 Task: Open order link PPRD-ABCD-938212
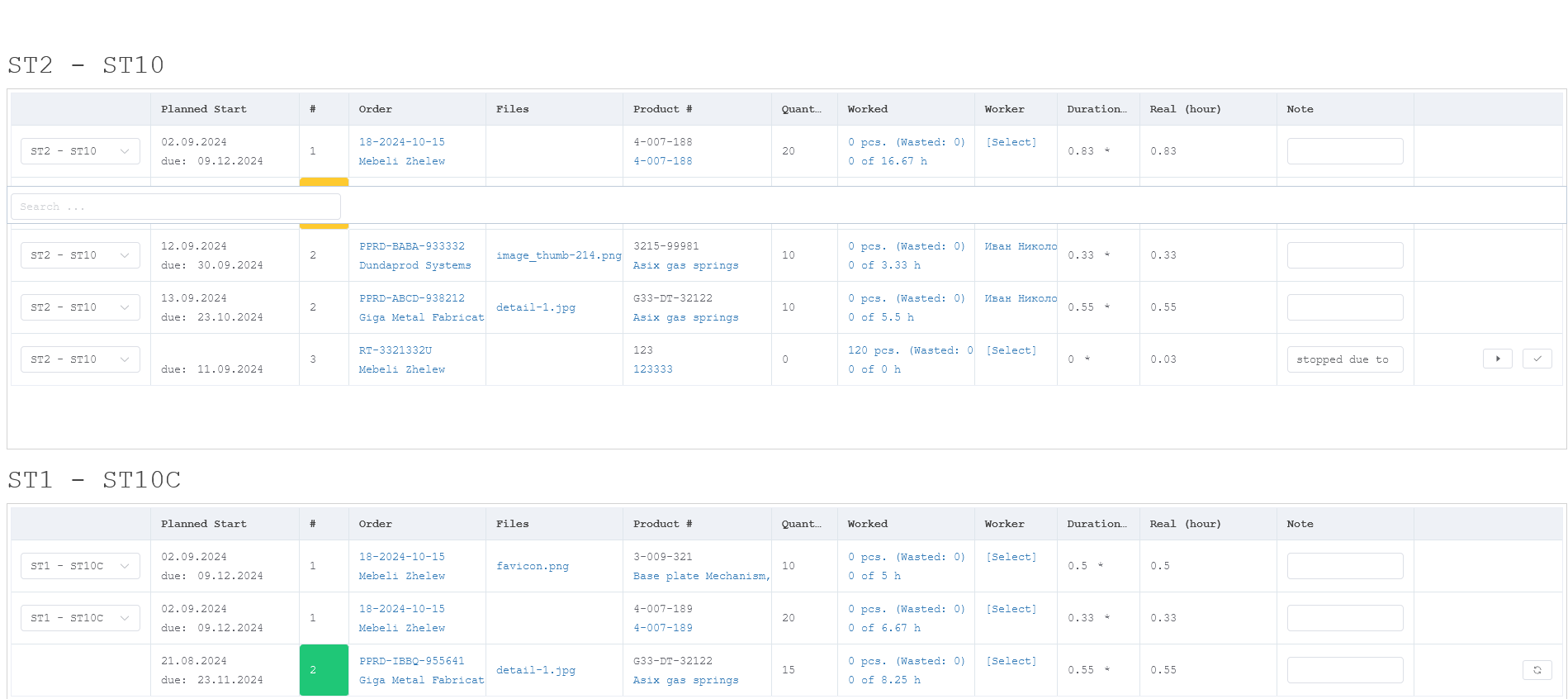(411, 298)
